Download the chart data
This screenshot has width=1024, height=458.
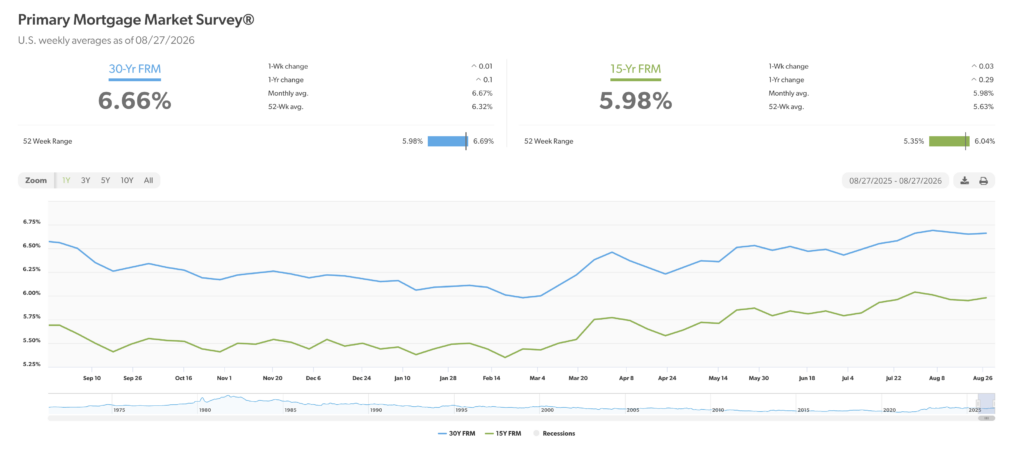965,181
